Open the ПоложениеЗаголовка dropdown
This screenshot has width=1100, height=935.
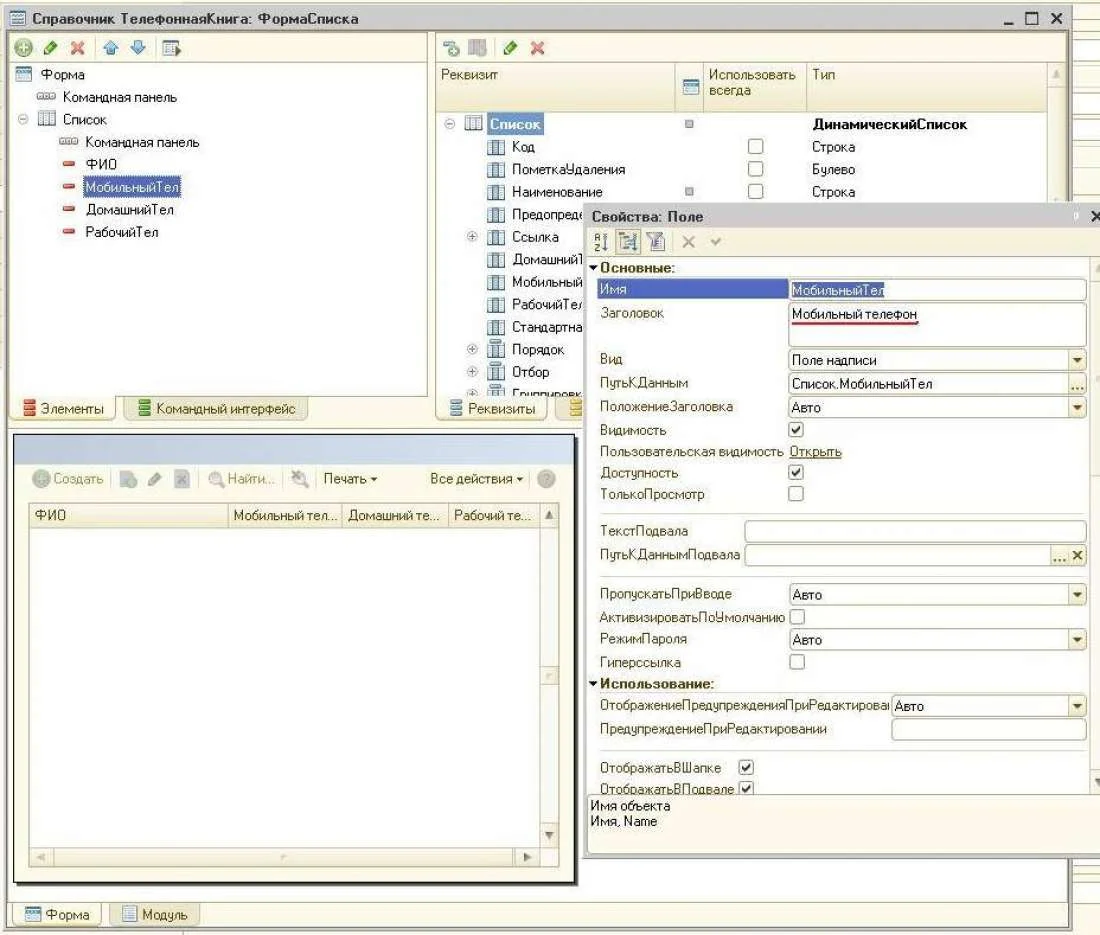click(1077, 408)
